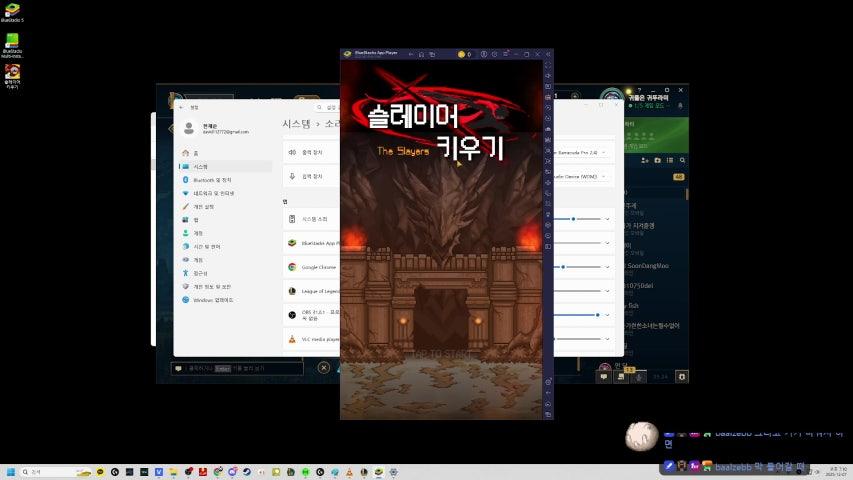Expand the Google Chrome volume options chevron

pyautogui.click(x=608, y=267)
